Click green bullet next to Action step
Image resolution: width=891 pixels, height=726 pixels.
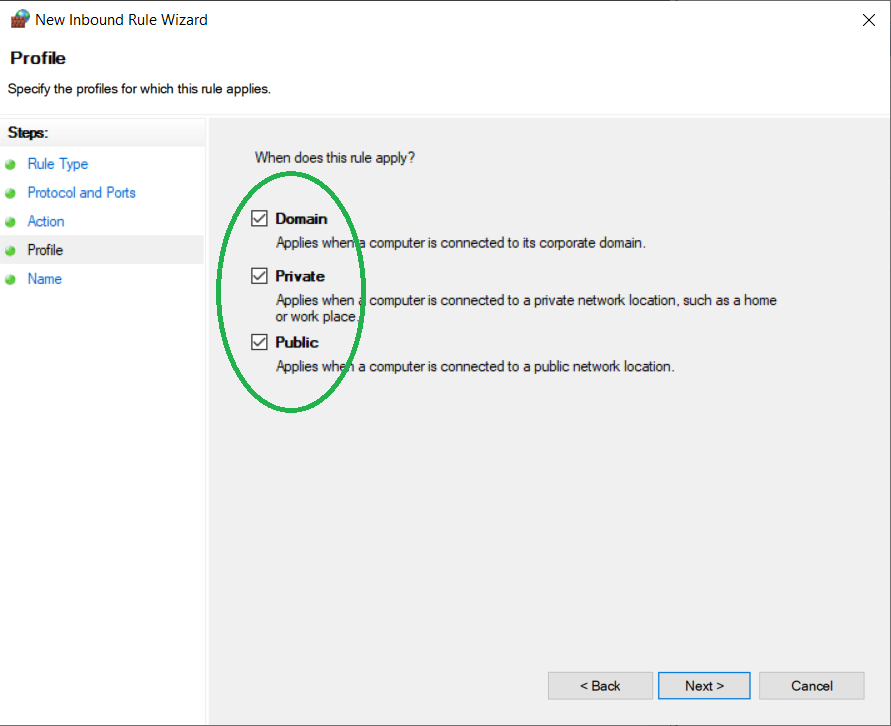click(x=11, y=222)
